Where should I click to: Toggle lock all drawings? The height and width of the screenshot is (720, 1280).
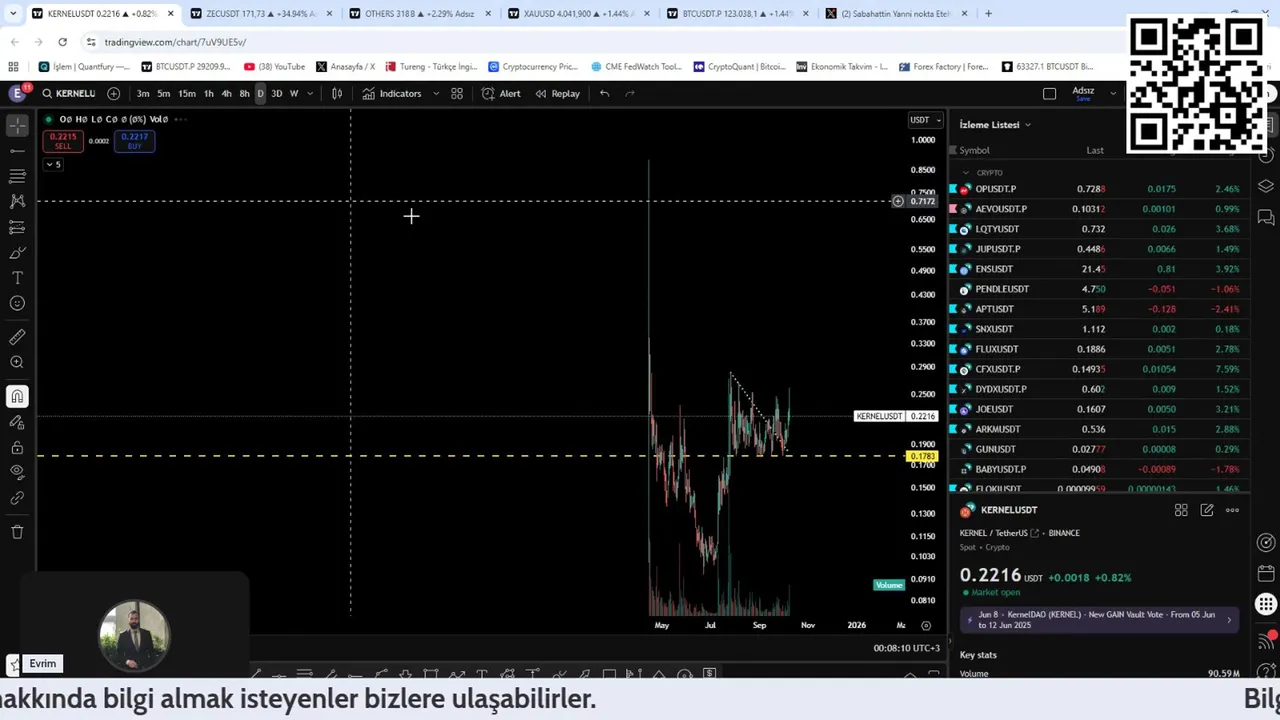click(17, 447)
